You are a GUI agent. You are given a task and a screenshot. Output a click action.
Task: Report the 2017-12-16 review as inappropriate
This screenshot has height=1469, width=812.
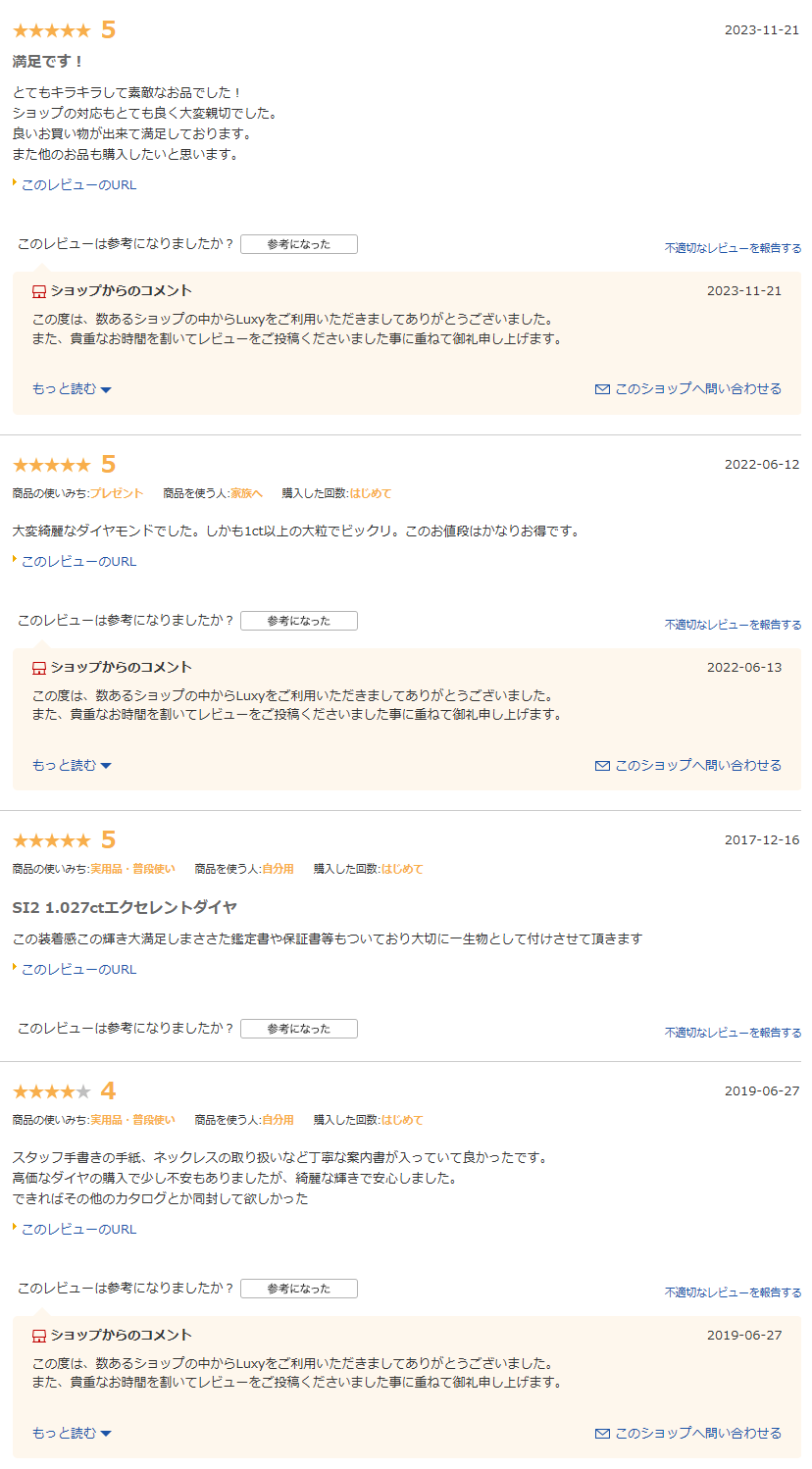733,1033
